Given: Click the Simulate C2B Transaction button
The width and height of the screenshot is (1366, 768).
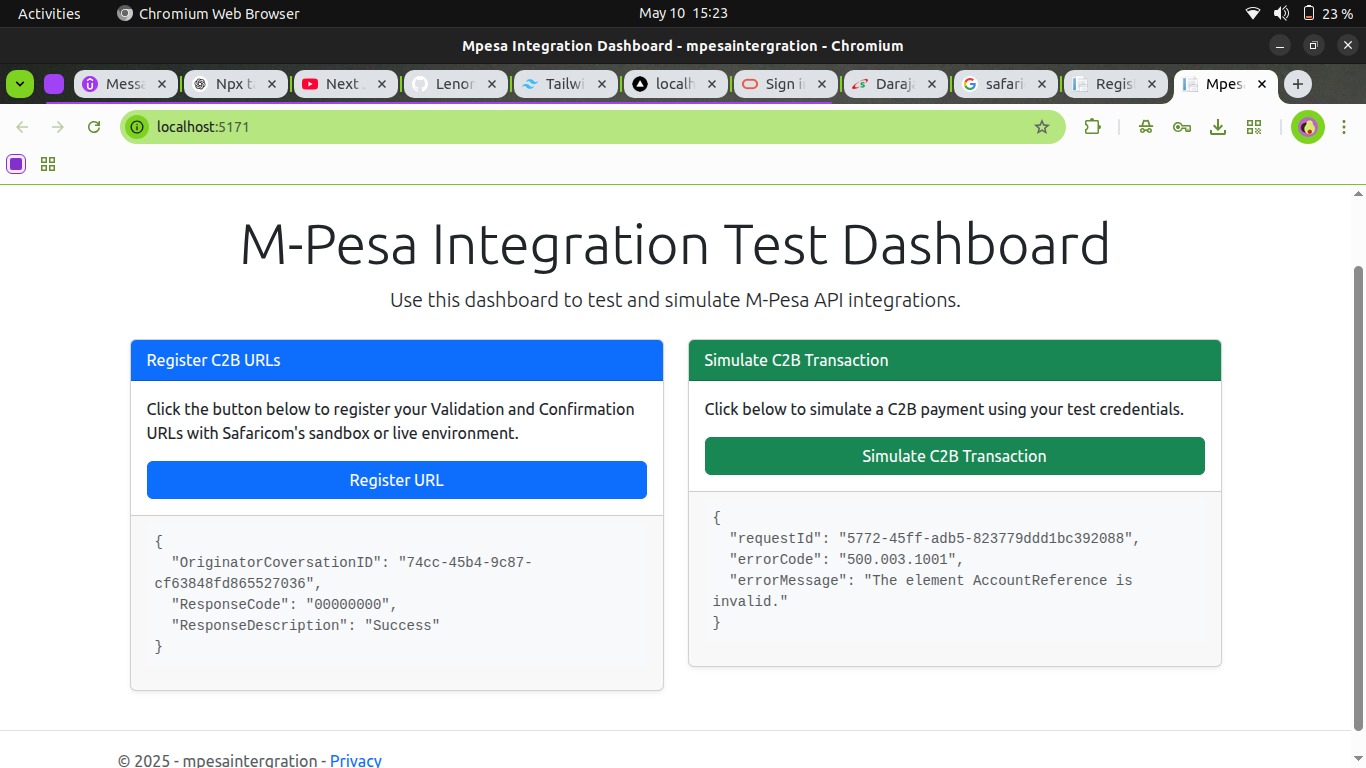Looking at the screenshot, I should point(954,456).
